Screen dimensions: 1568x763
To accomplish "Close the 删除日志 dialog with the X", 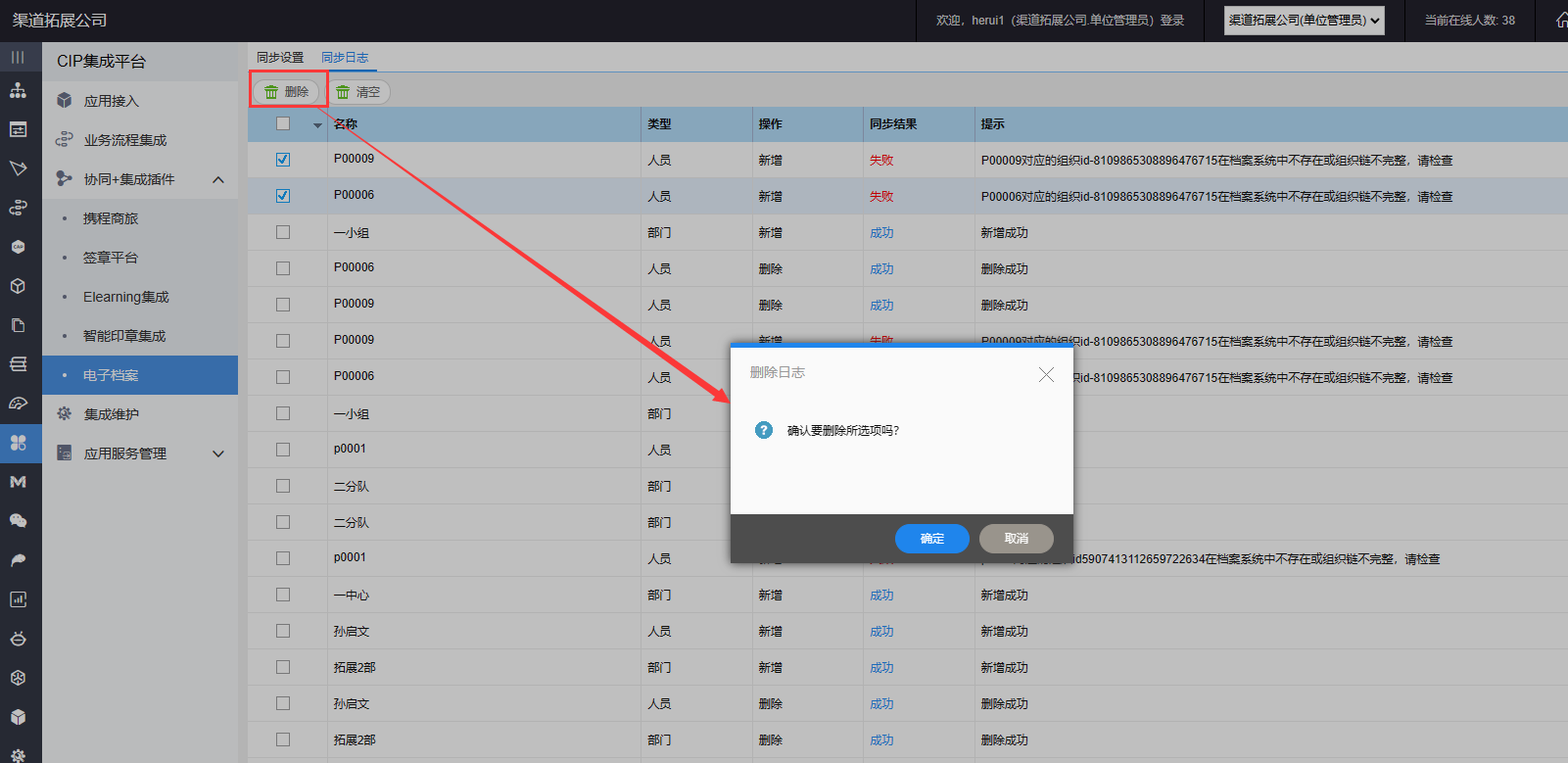I will tap(1046, 374).
